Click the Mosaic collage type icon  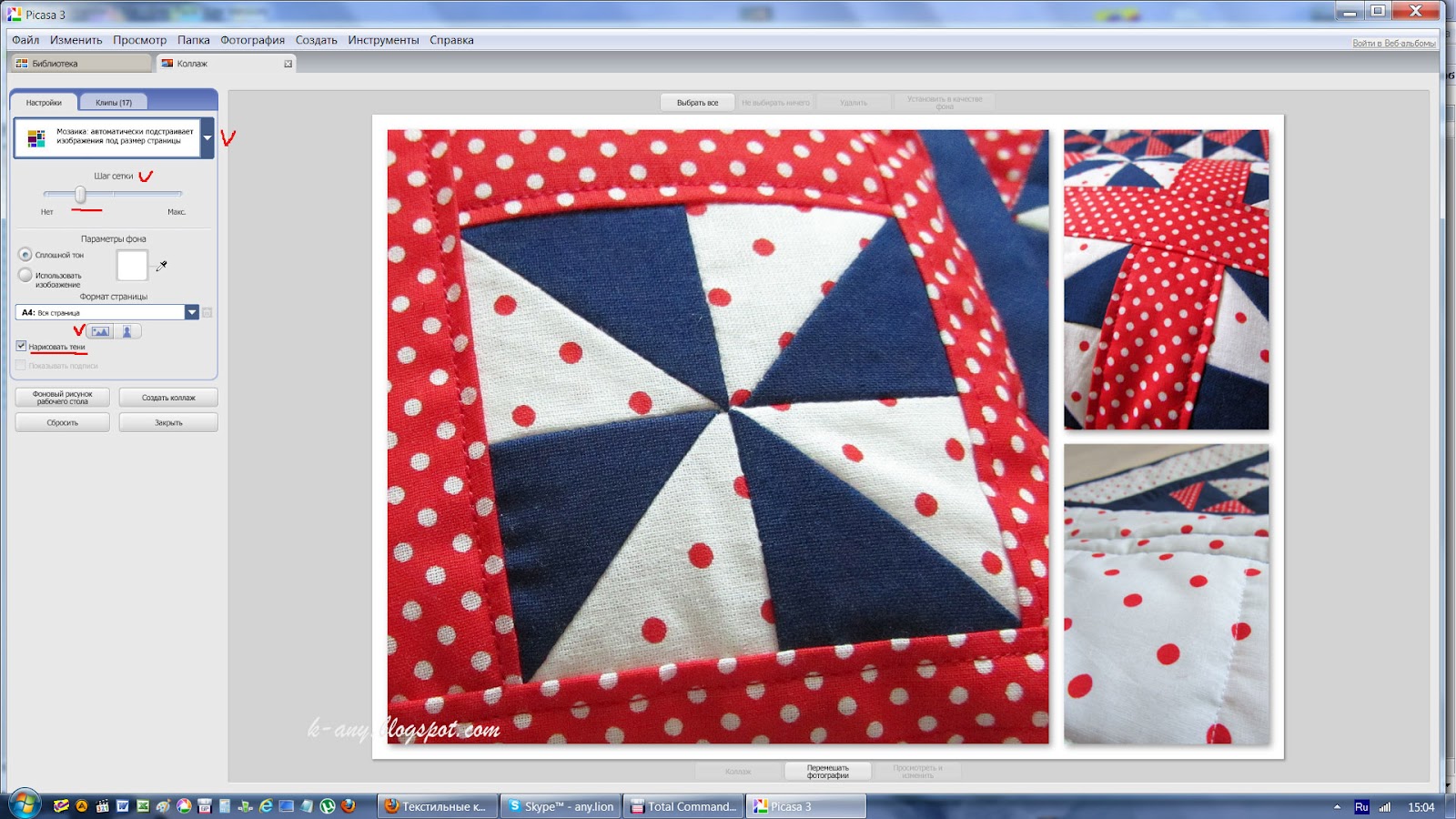pos(36,138)
